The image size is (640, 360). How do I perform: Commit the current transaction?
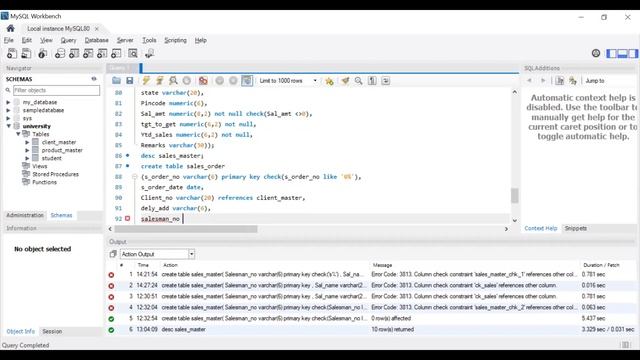[x=220, y=81]
